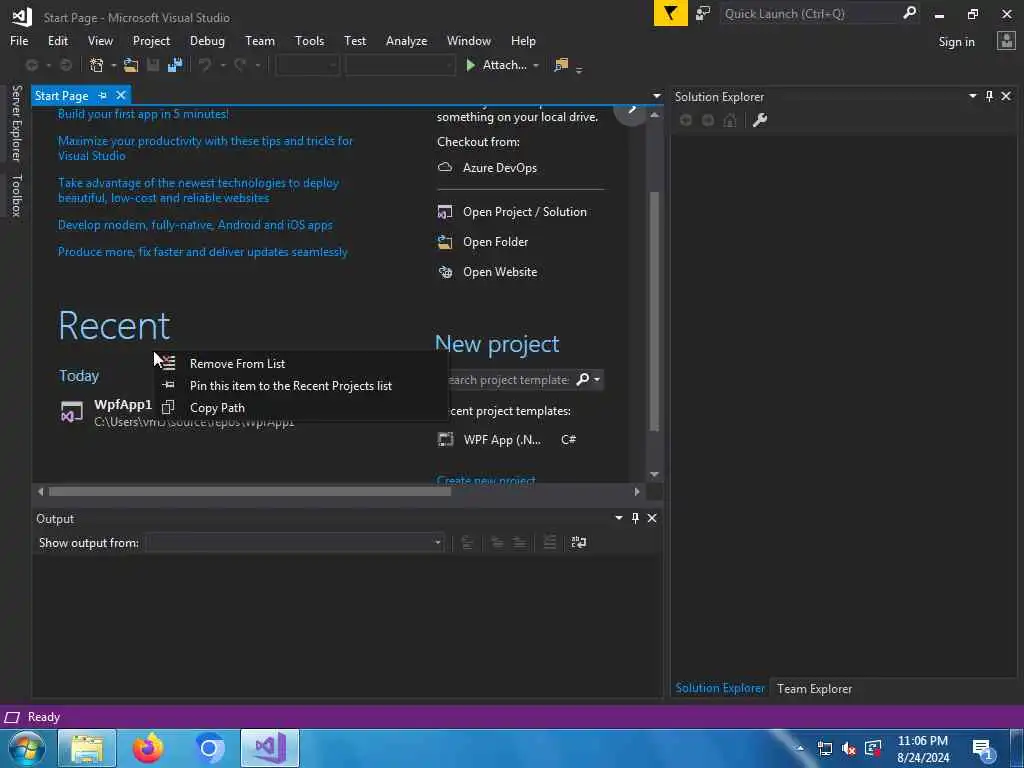
Task: Open the Debug menu
Action: click(x=207, y=40)
